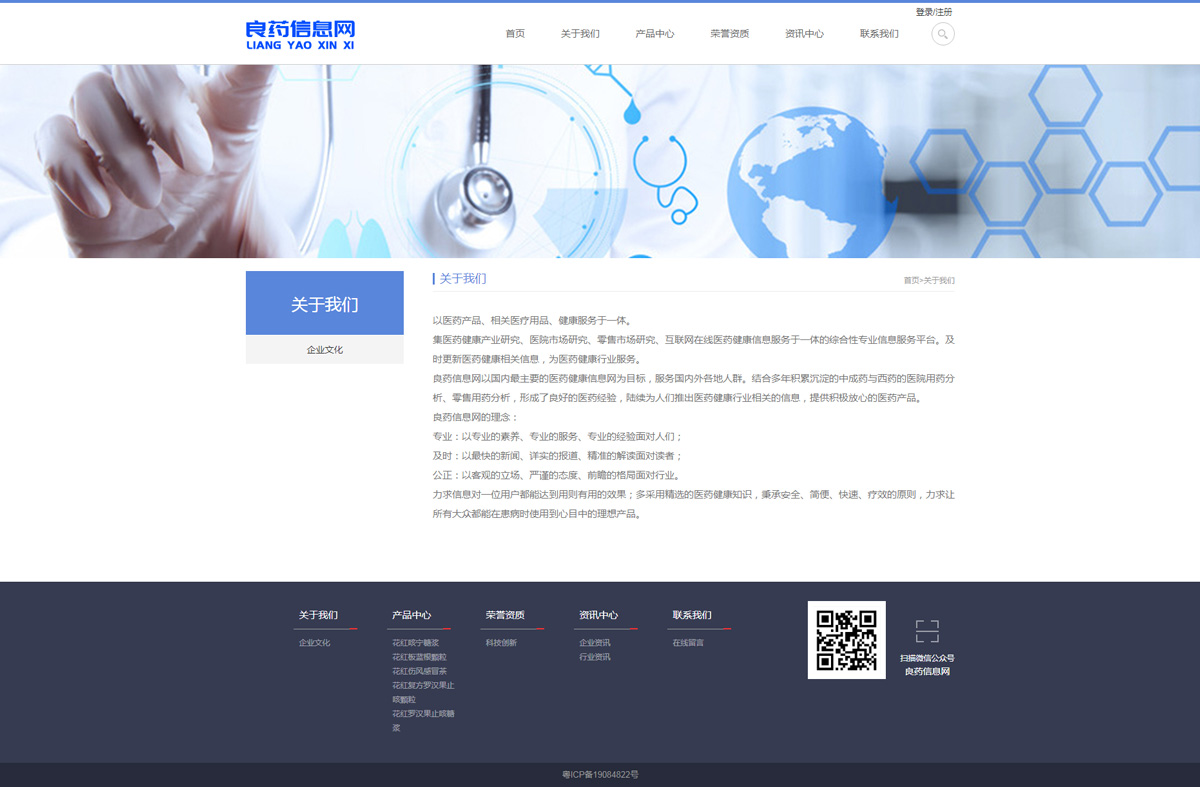This screenshot has width=1200, height=787.
Task: Open 花红板蓝根颗粒 link in footer
Action: click(x=419, y=657)
